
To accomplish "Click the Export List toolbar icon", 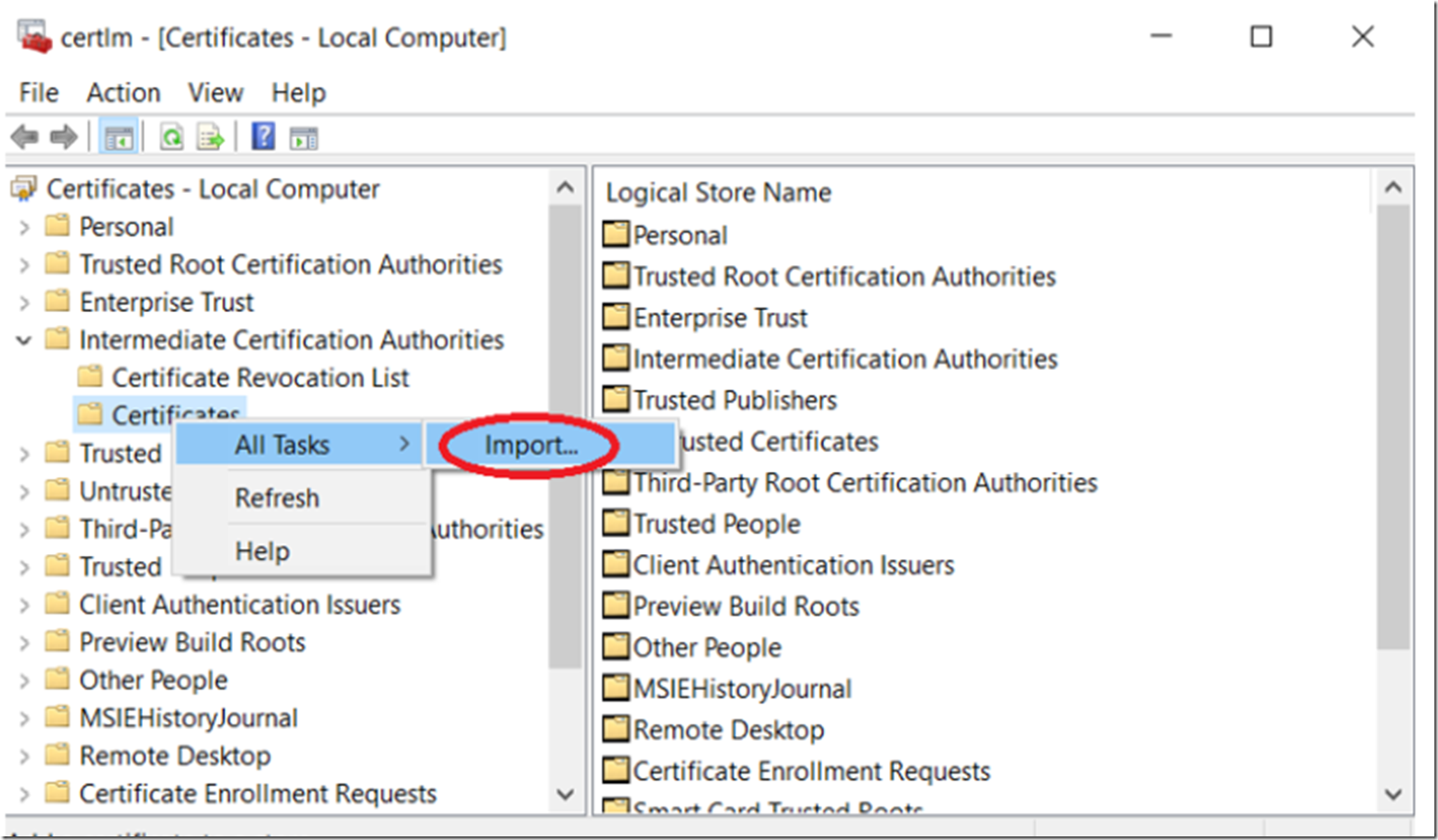I will coord(210,137).
